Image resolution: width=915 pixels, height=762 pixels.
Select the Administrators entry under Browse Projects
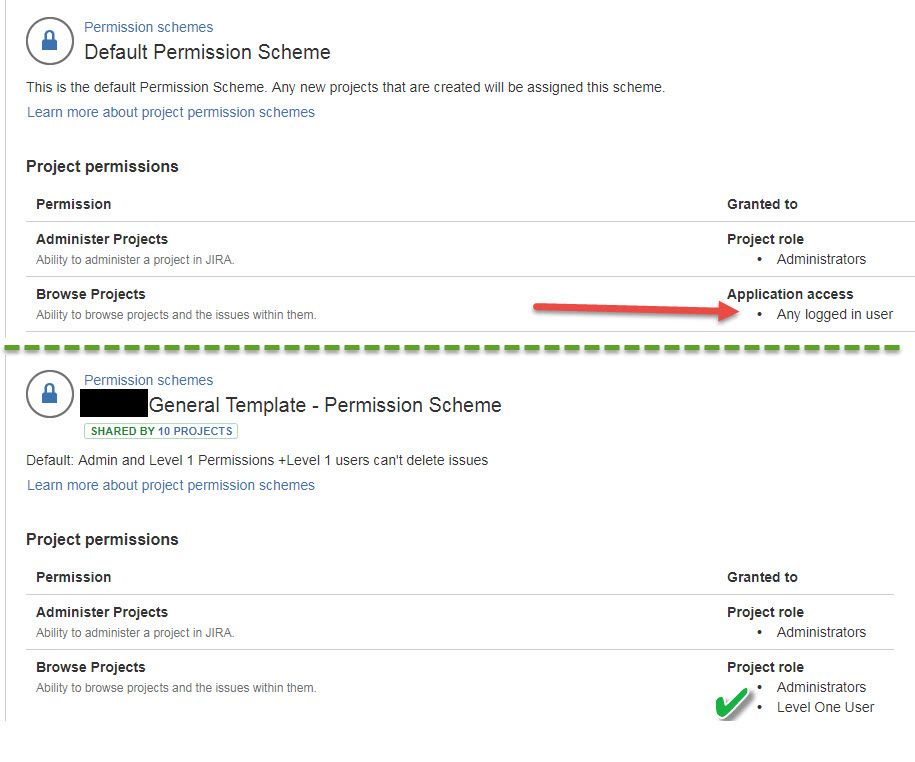(821, 687)
